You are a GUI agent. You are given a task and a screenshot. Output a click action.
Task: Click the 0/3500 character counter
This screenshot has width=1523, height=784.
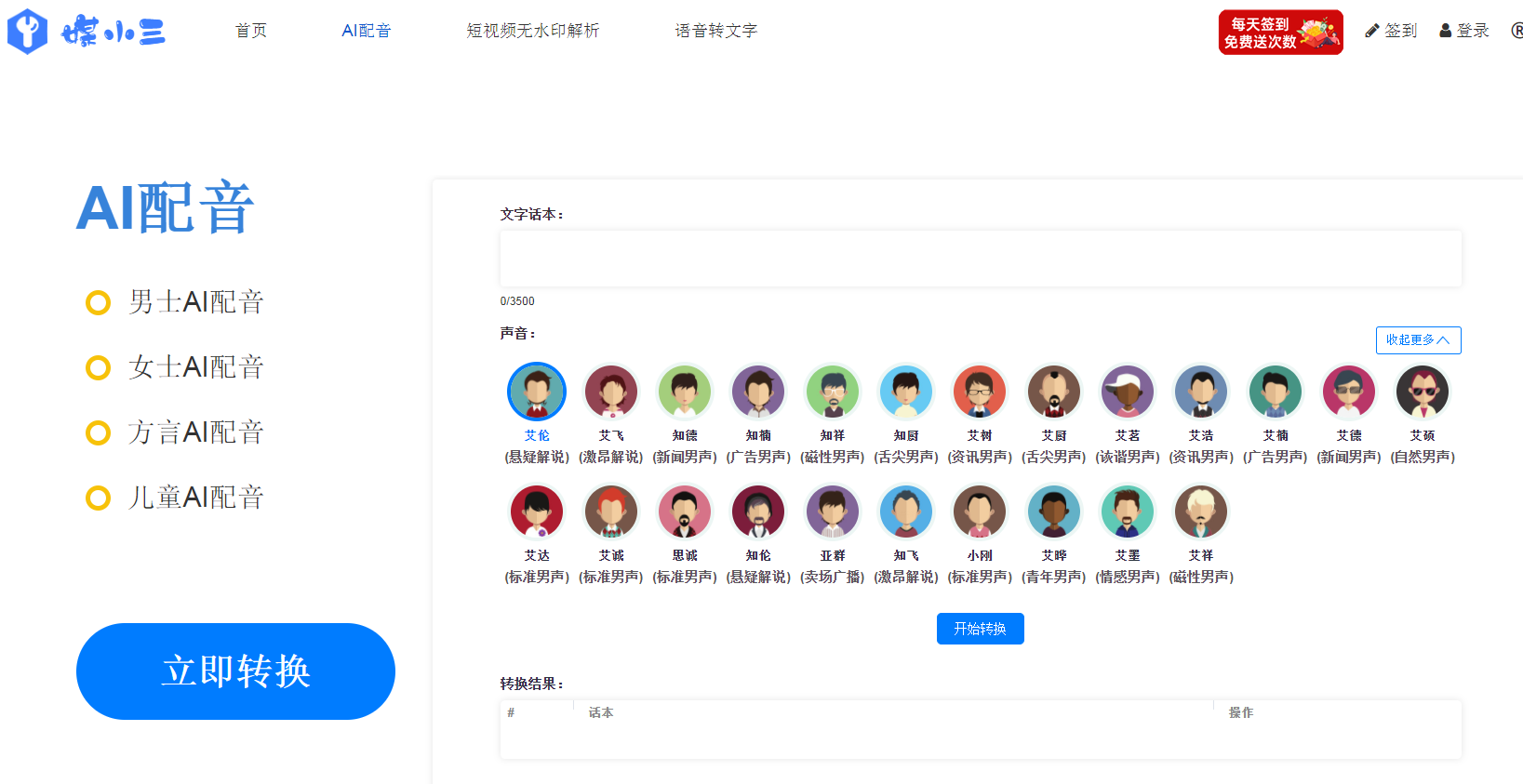click(517, 301)
